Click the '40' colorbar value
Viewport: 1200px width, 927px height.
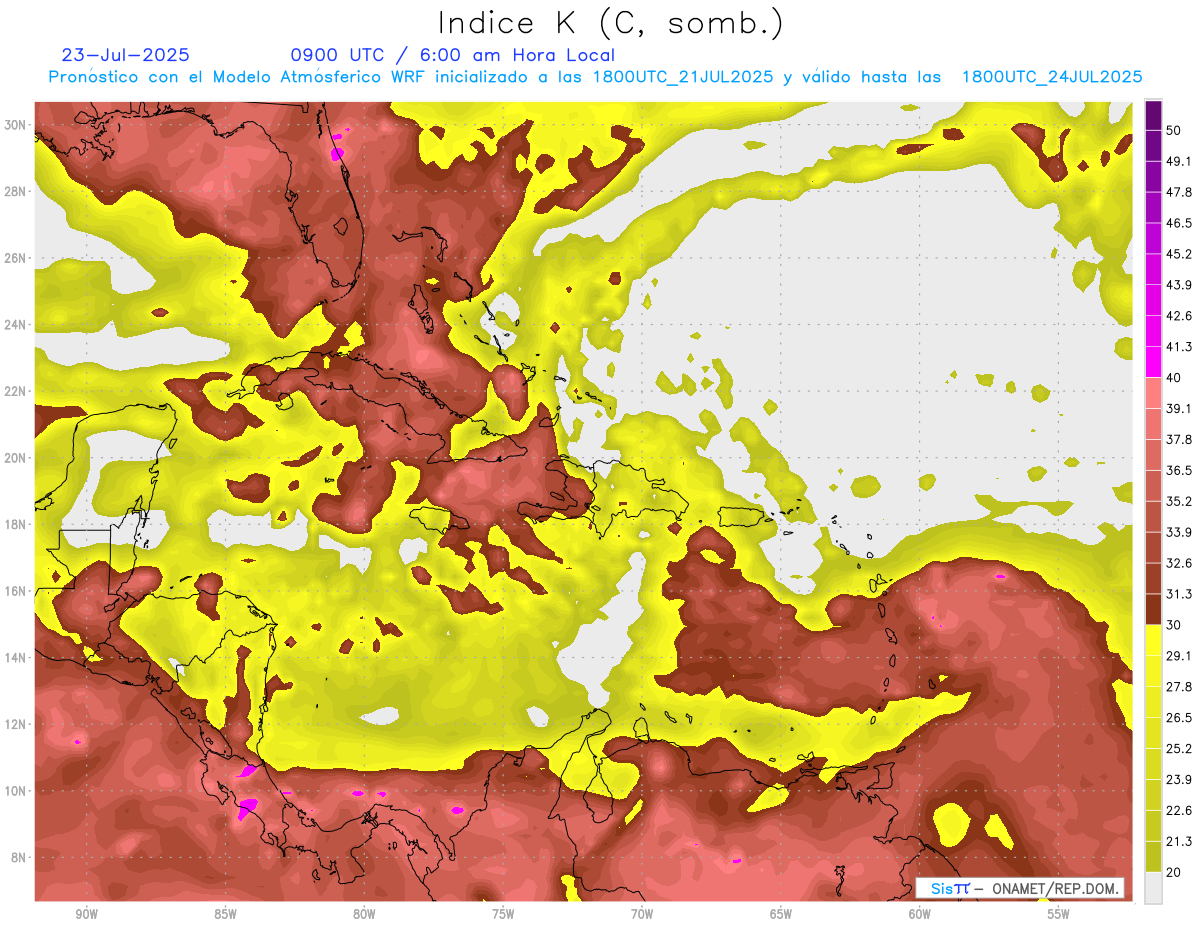click(x=1174, y=377)
